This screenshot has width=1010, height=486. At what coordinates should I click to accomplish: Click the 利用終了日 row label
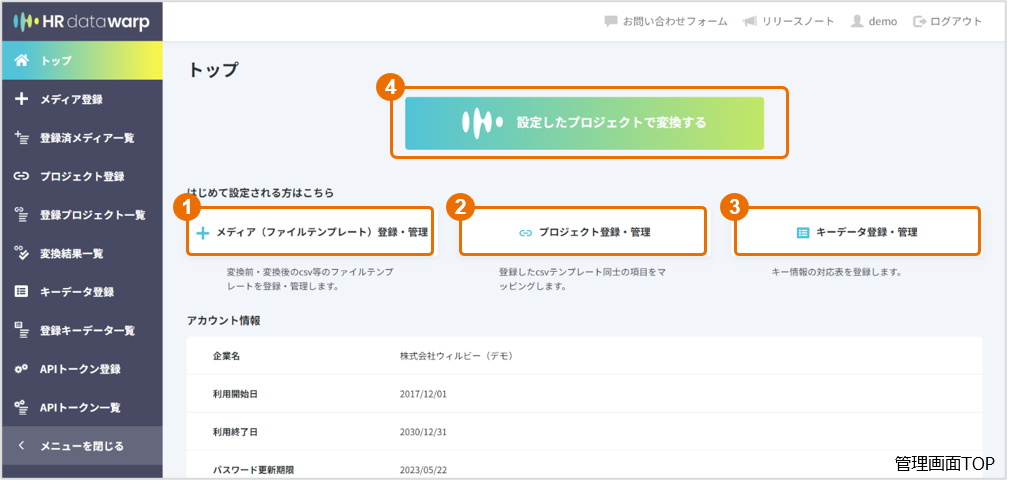click(x=235, y=432)
